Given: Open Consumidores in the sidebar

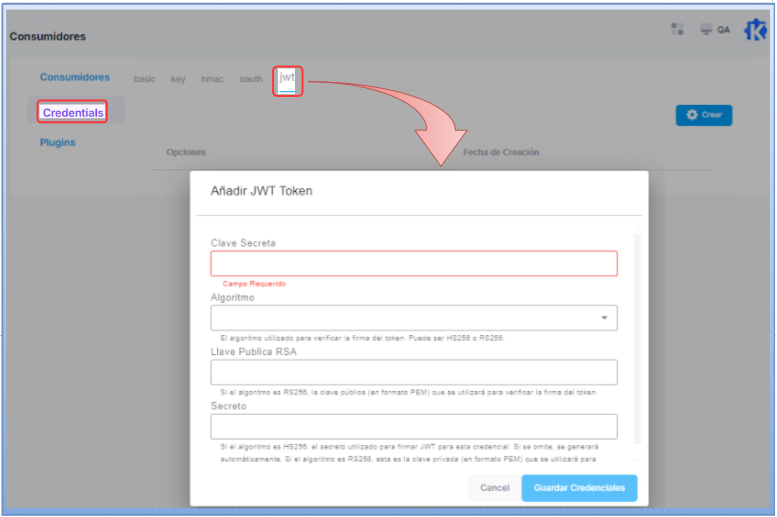Looking at the screenshot, I should [75, 77].
